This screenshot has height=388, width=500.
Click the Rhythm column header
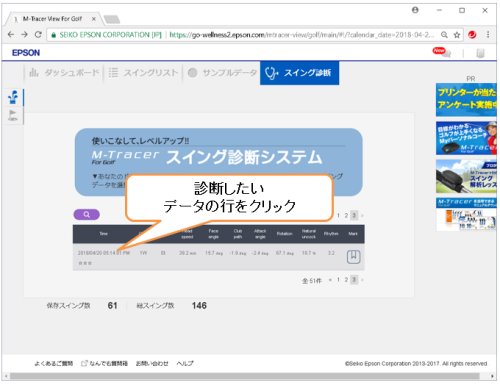click(x=331, y=234)
